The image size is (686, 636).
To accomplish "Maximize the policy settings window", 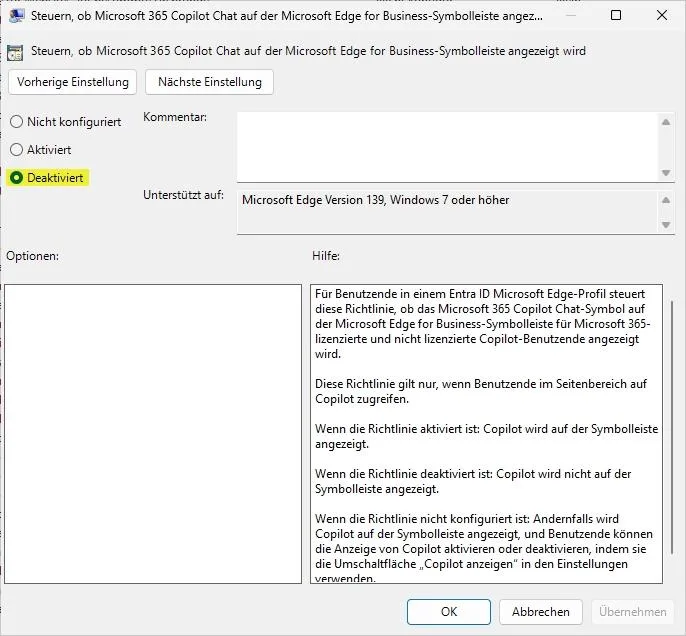I will (616, 16).
